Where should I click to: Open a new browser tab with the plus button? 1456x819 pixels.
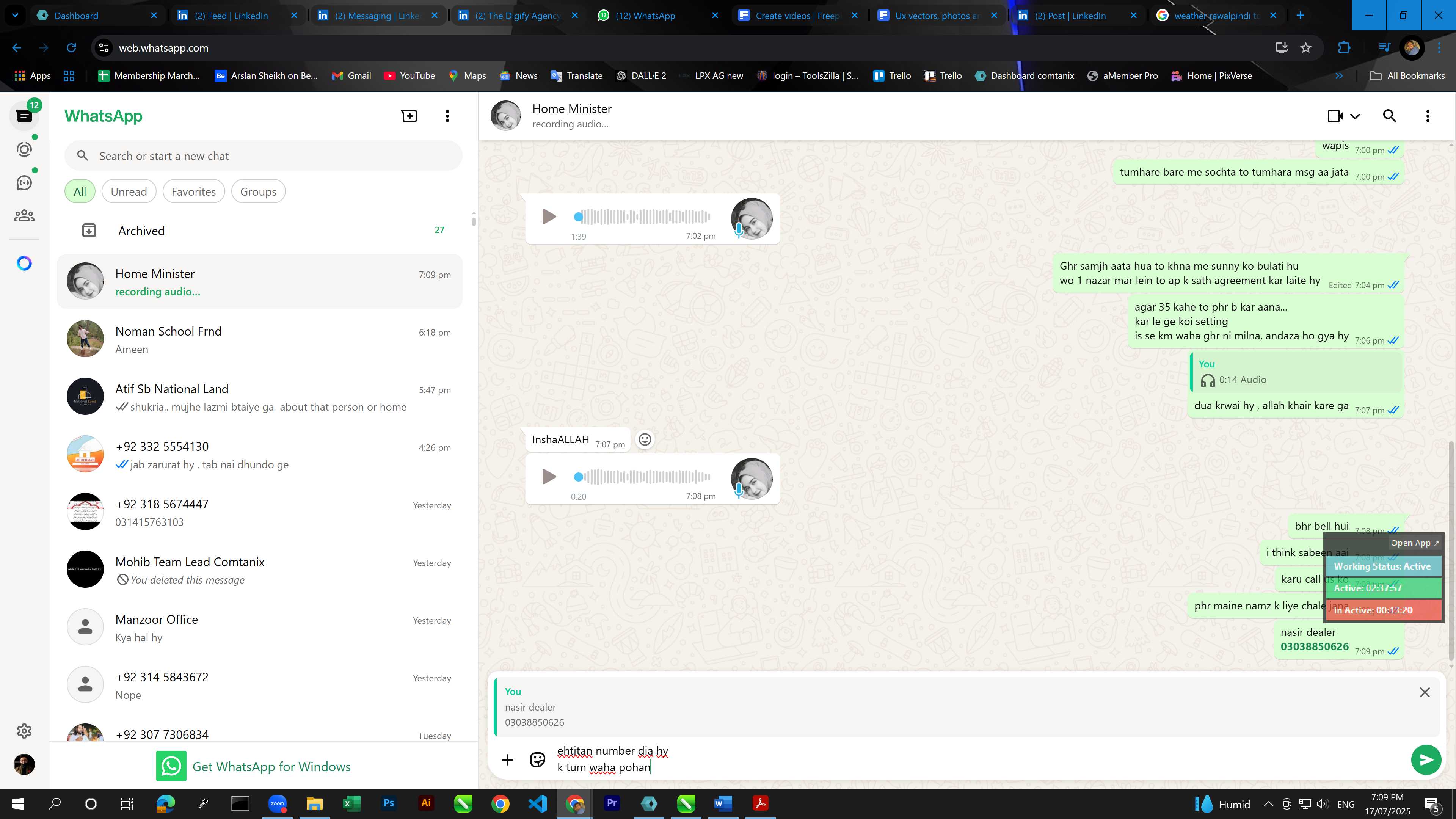[1300, 15]
